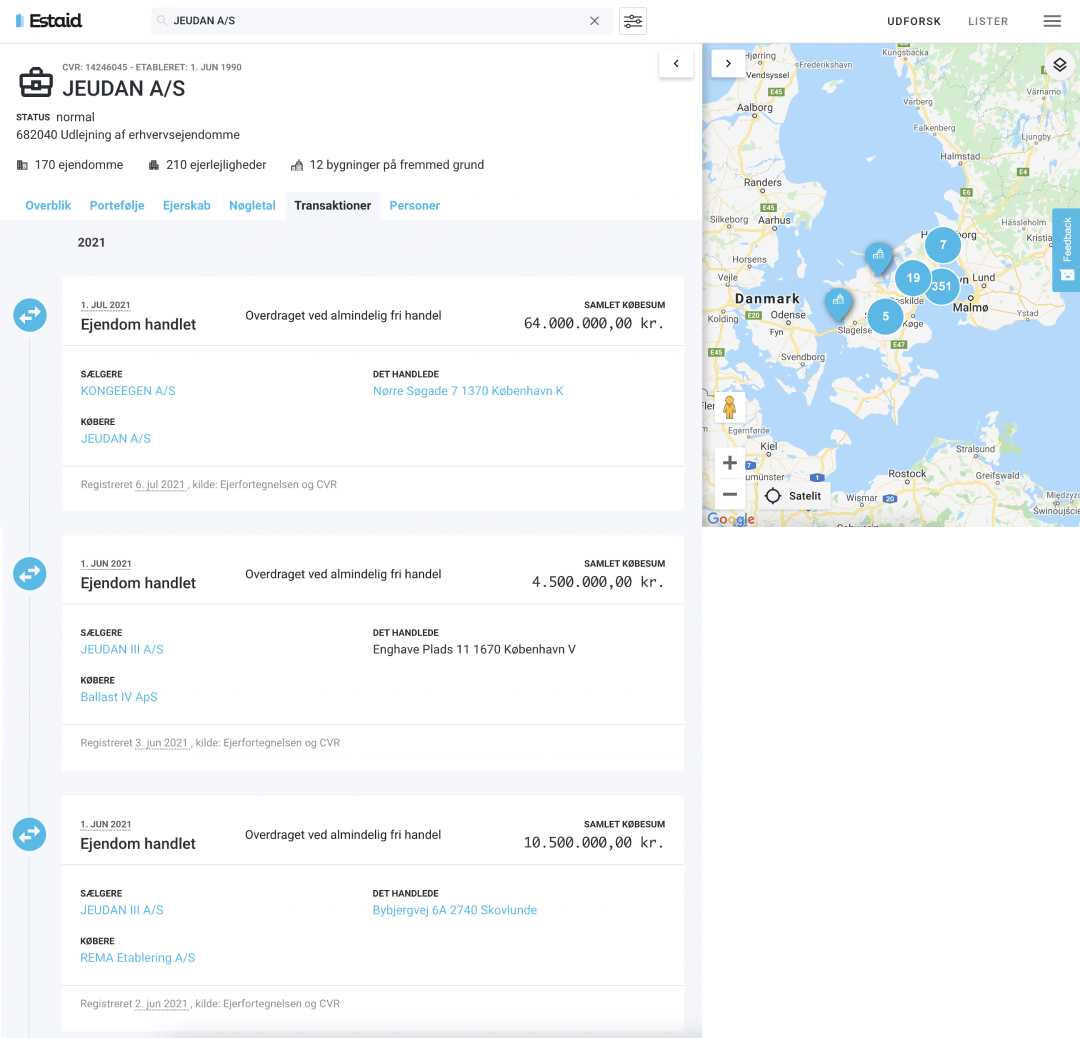This screenshot has height=1038, width=1080.
Task: Expand the map with right chevron
Action: click(x=728, y=63)
